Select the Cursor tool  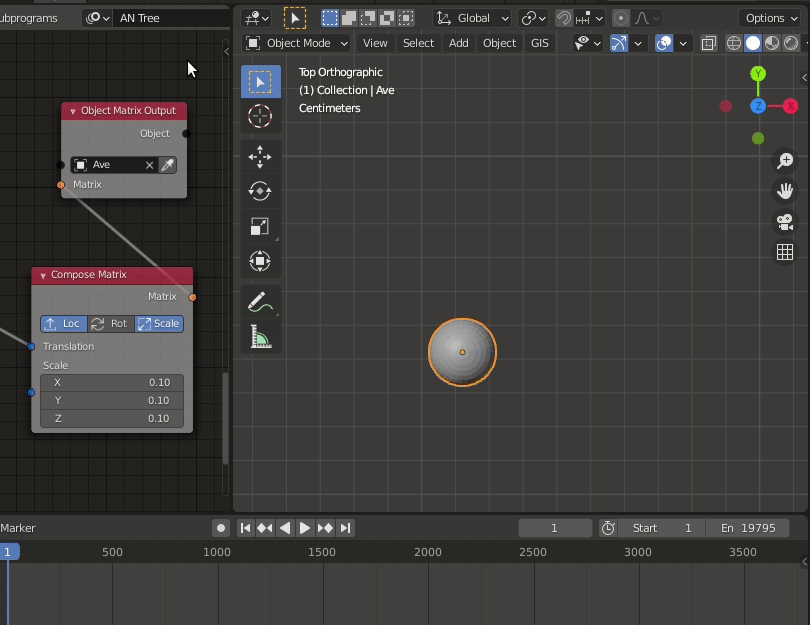click(x=260, y=116)
